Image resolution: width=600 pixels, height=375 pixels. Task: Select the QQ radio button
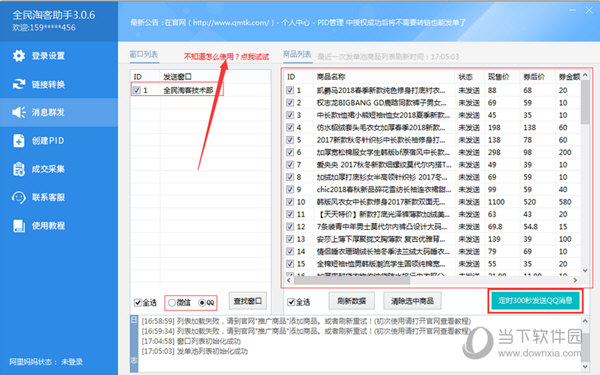(x=202, y=302)
